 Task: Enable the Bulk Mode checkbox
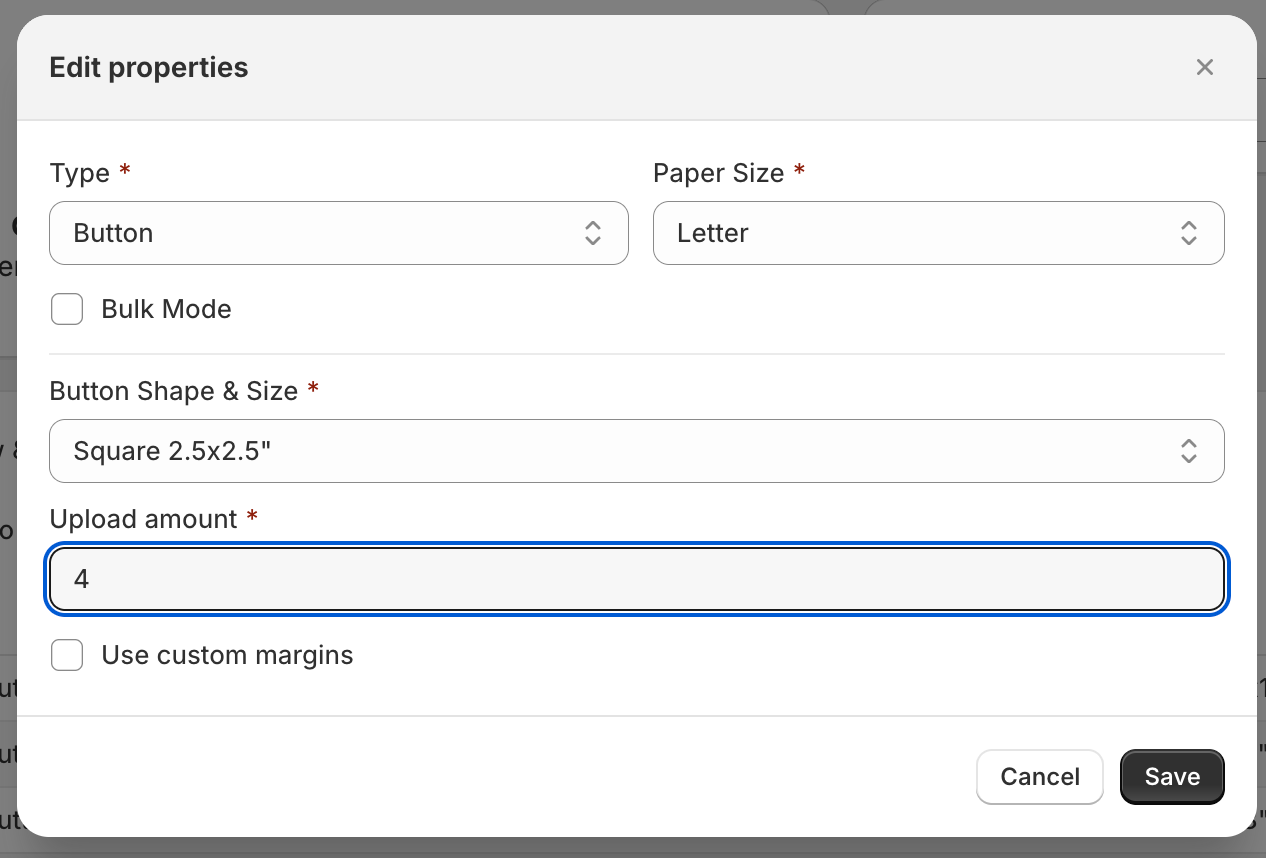pos(67,309)
